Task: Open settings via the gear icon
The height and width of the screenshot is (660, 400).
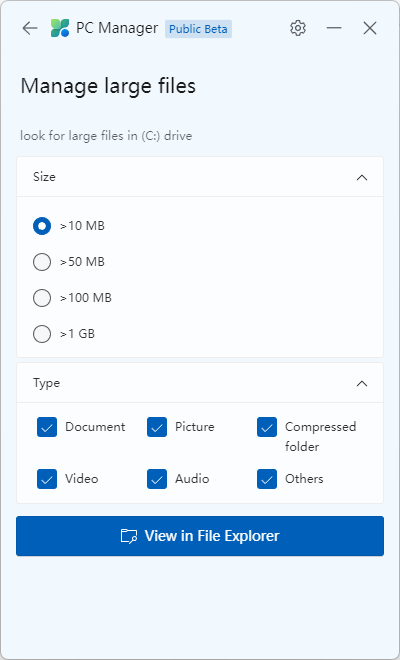Action: coord(298,28)
